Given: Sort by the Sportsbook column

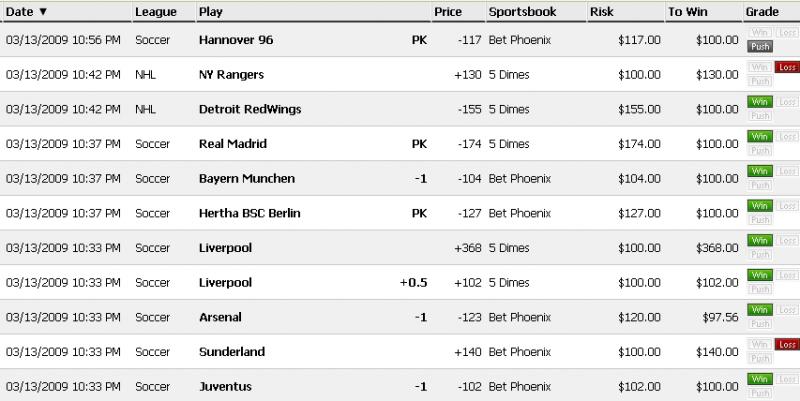Looking at the screenshot, I should pyautogui.click(x=521, y=11).
